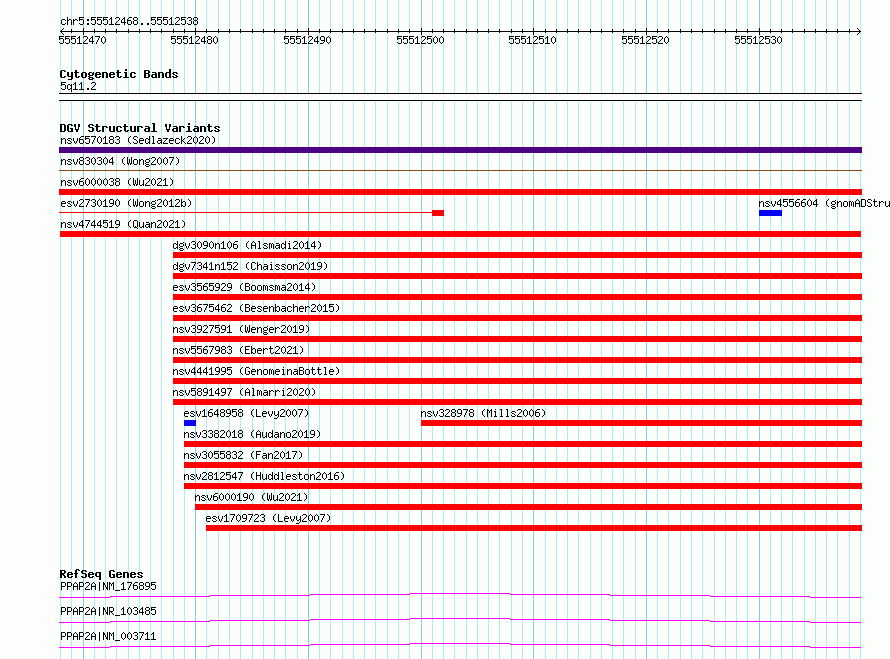Open nsv6000038 (Wu2021) variant link

117,182
